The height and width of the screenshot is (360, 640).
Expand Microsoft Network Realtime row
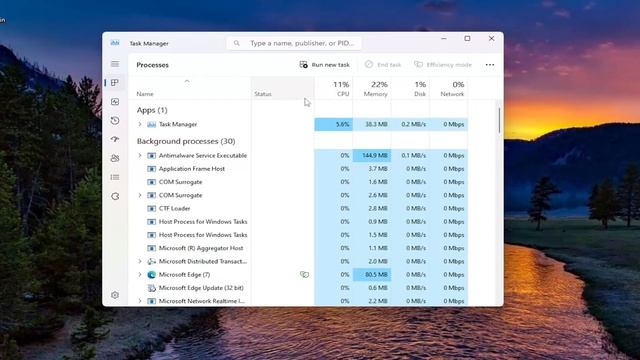[x=140, y=301]
